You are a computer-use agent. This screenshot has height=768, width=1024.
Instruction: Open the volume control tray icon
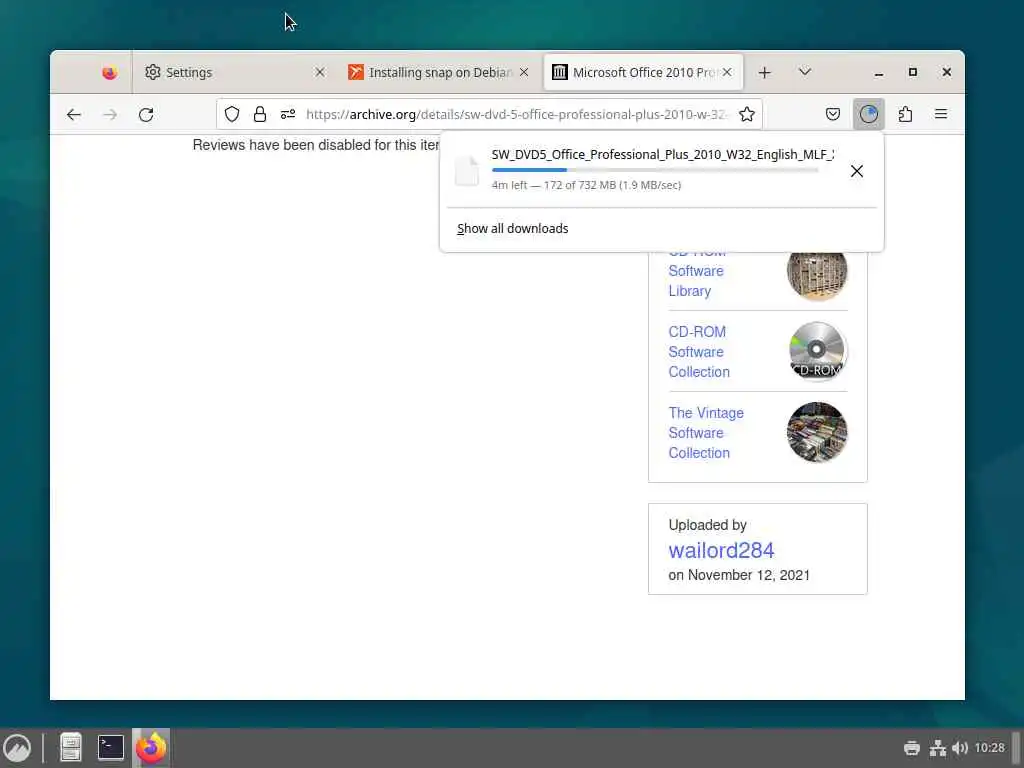(x=960, y=748)
